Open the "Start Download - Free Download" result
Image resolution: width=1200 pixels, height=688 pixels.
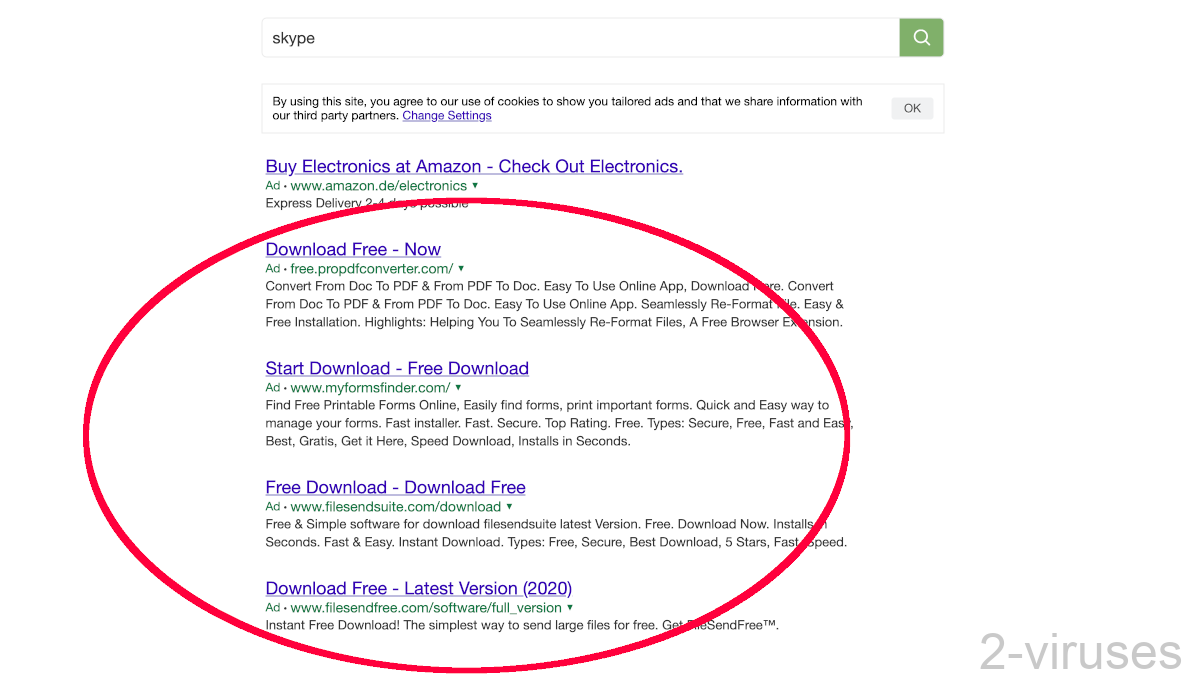tap(396, 368)
